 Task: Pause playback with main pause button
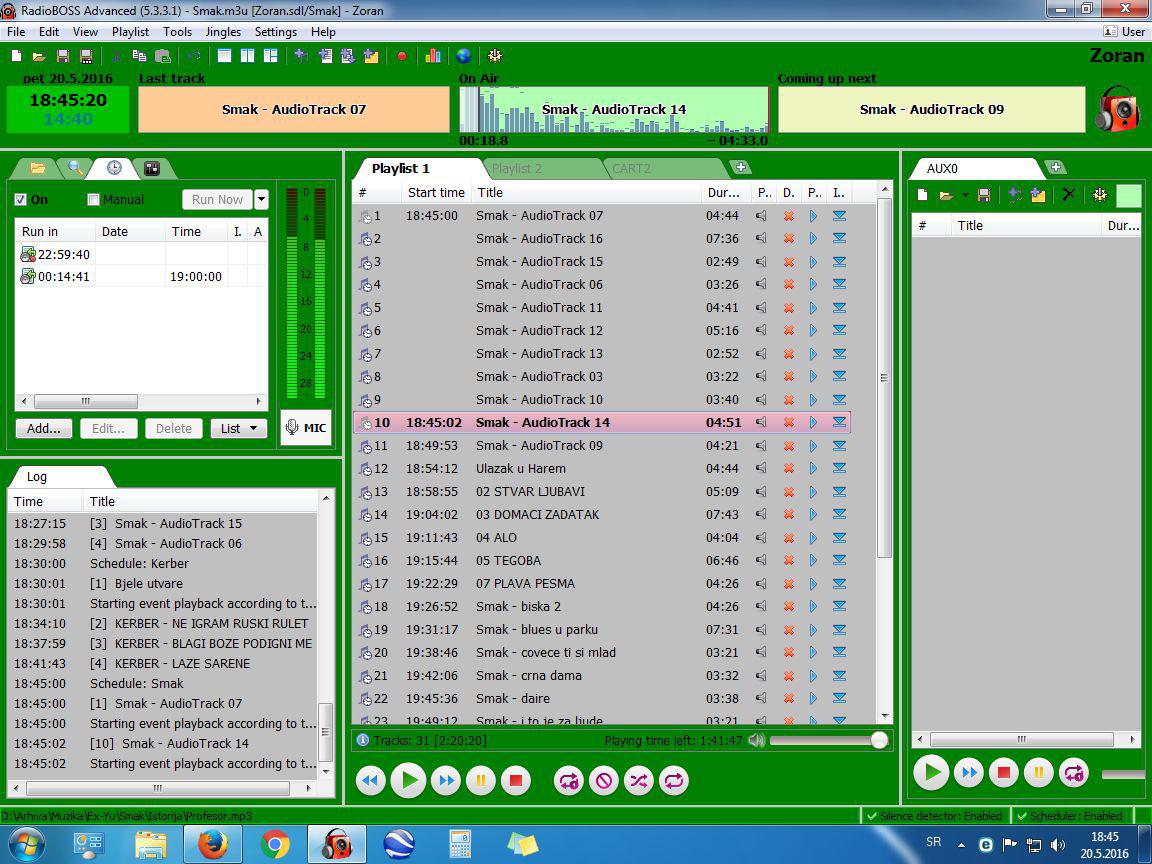point(480,780)
